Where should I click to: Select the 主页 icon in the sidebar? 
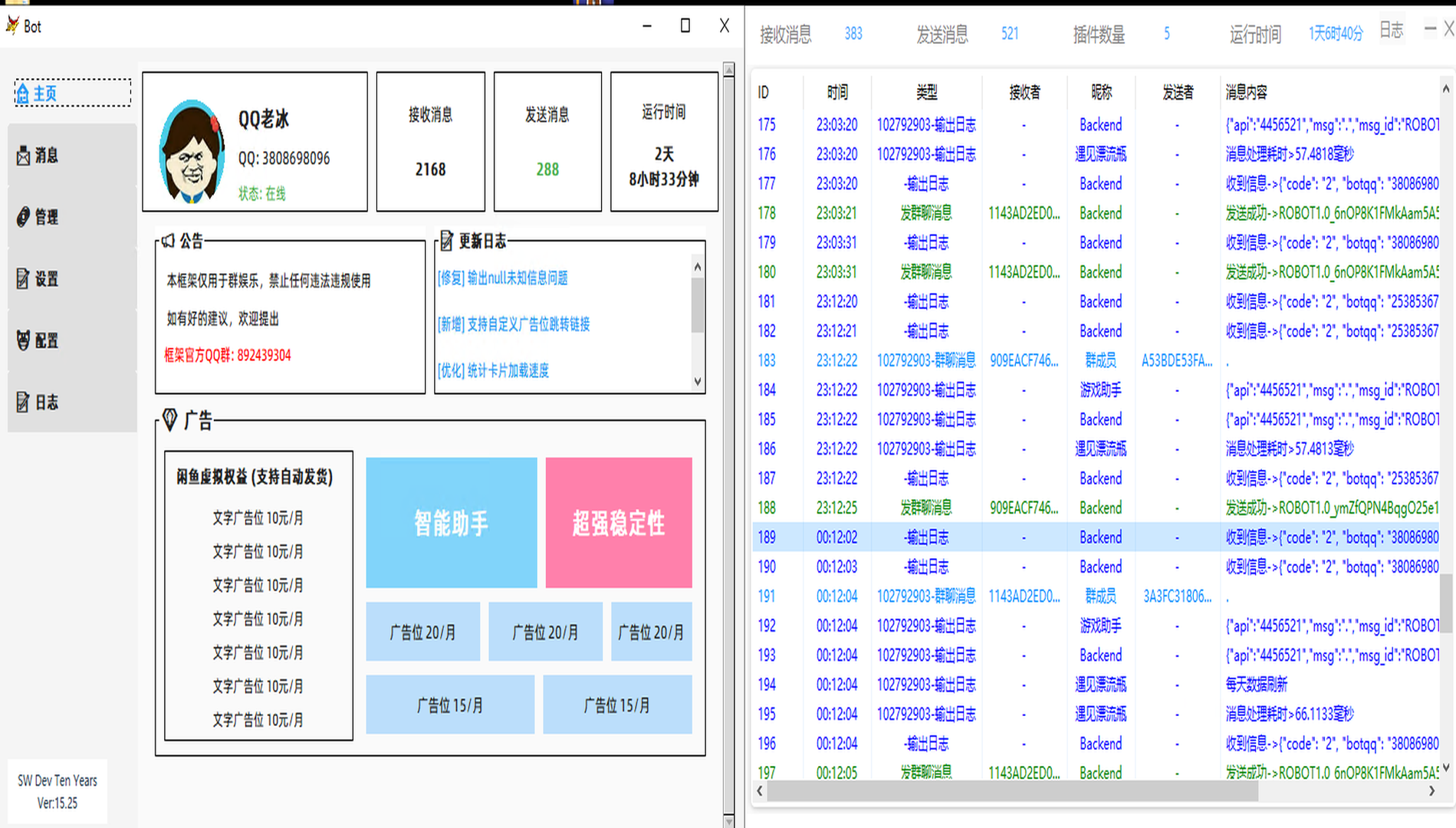click(22, 93)
